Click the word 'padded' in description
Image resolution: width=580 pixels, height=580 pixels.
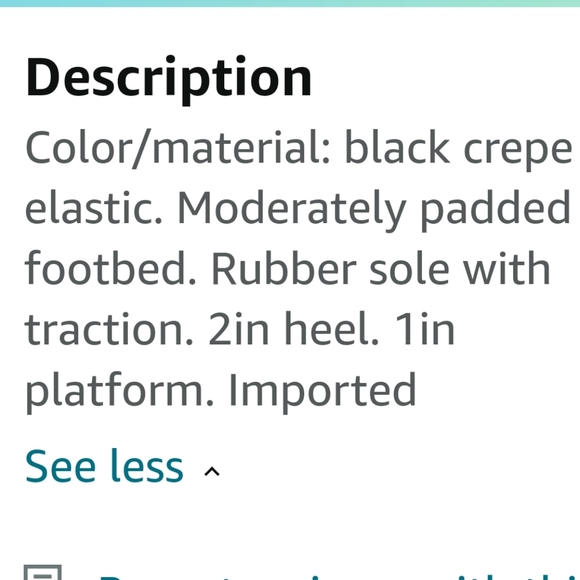[x=496, y=210]
